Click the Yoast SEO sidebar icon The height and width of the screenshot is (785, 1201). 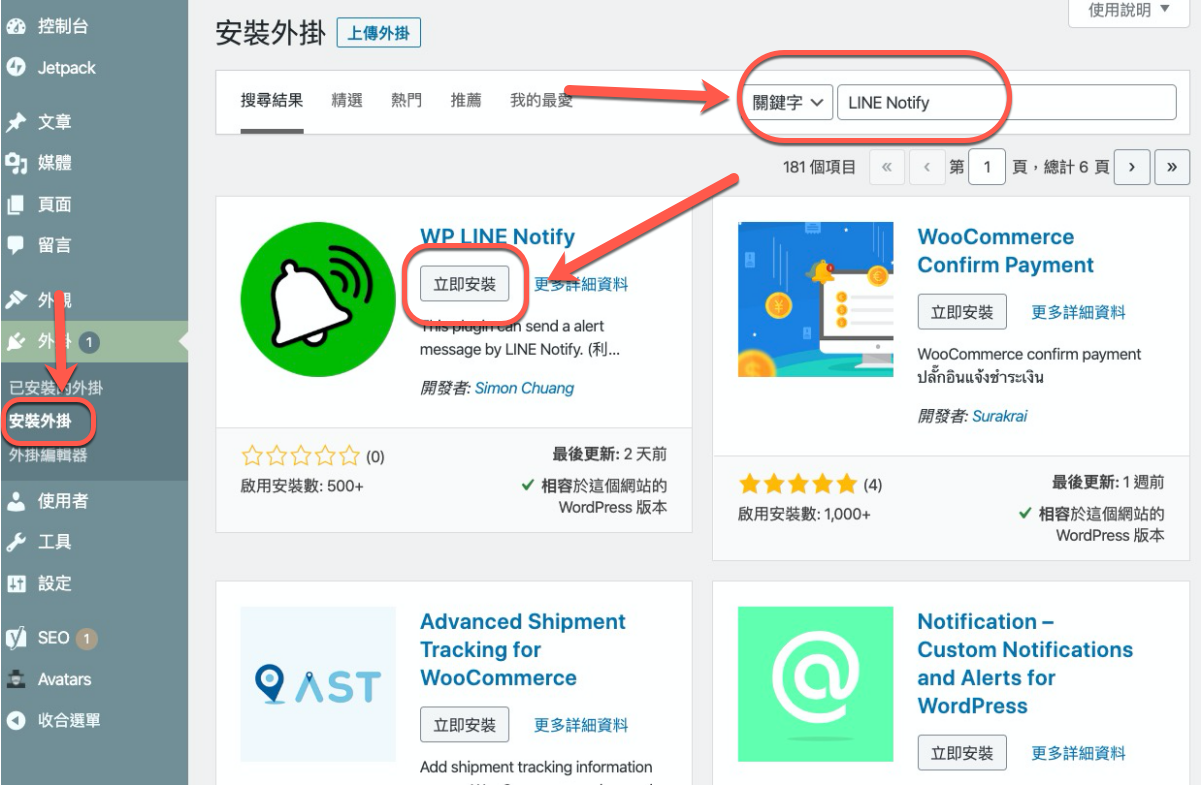[16, 637]
